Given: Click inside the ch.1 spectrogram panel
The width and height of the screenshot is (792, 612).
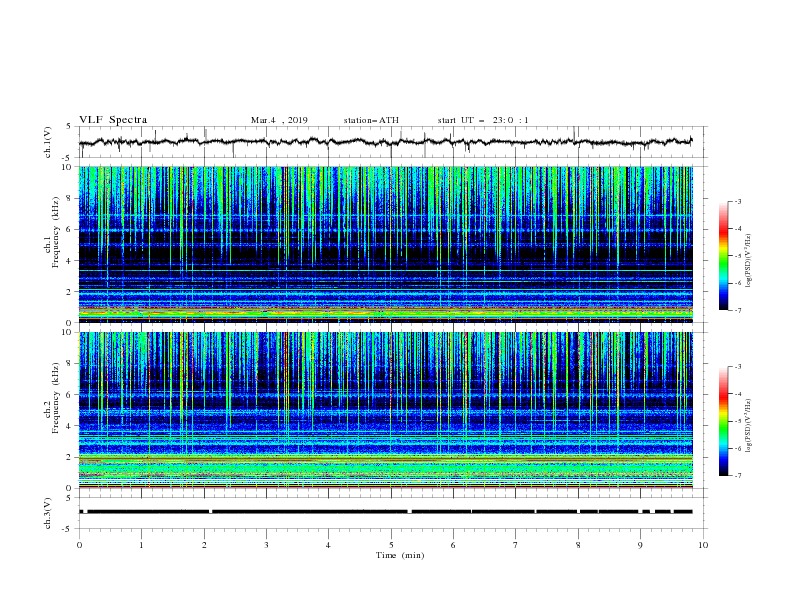Looking at the screenshot, I should click(385, 244).
